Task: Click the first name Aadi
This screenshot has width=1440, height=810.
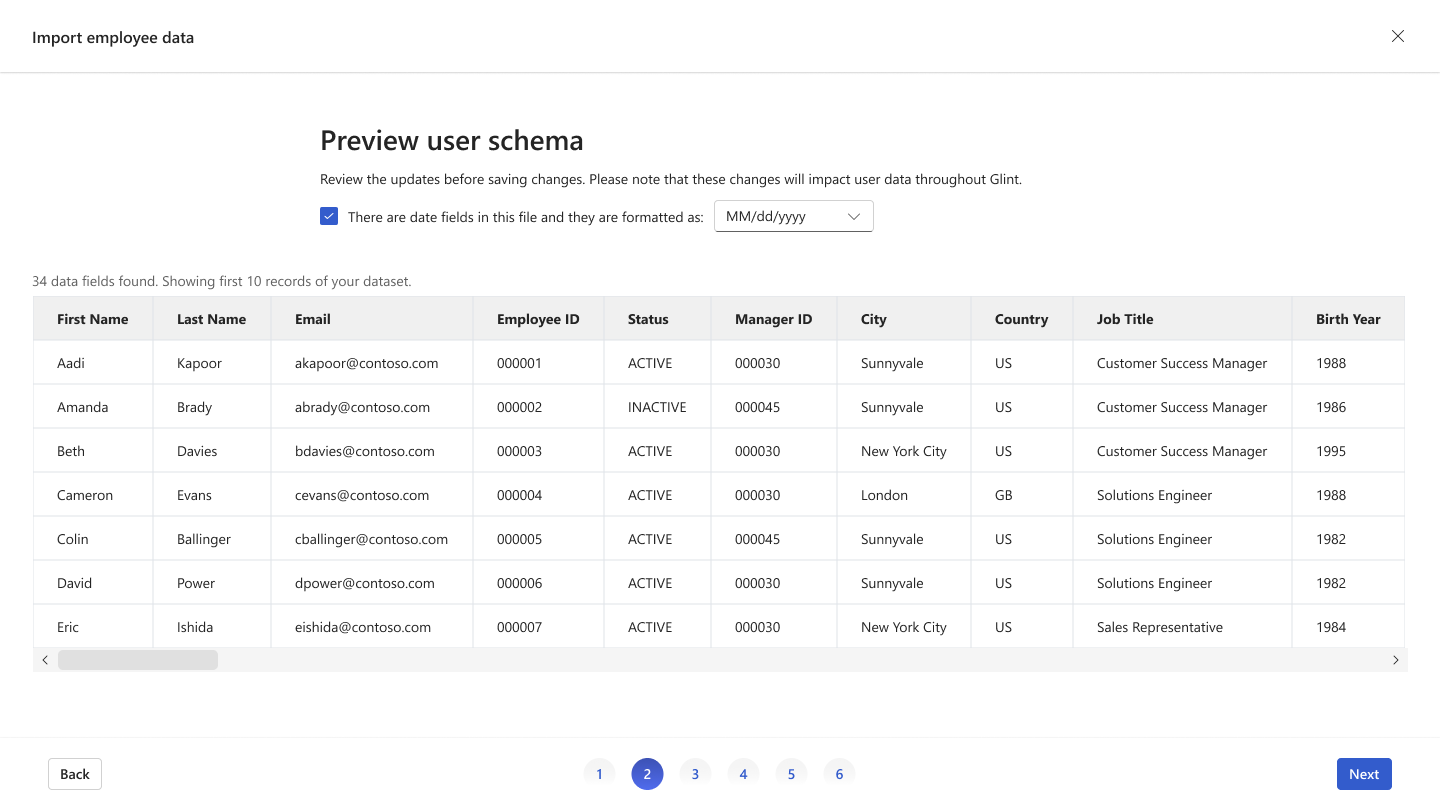Action: (71, 363)
